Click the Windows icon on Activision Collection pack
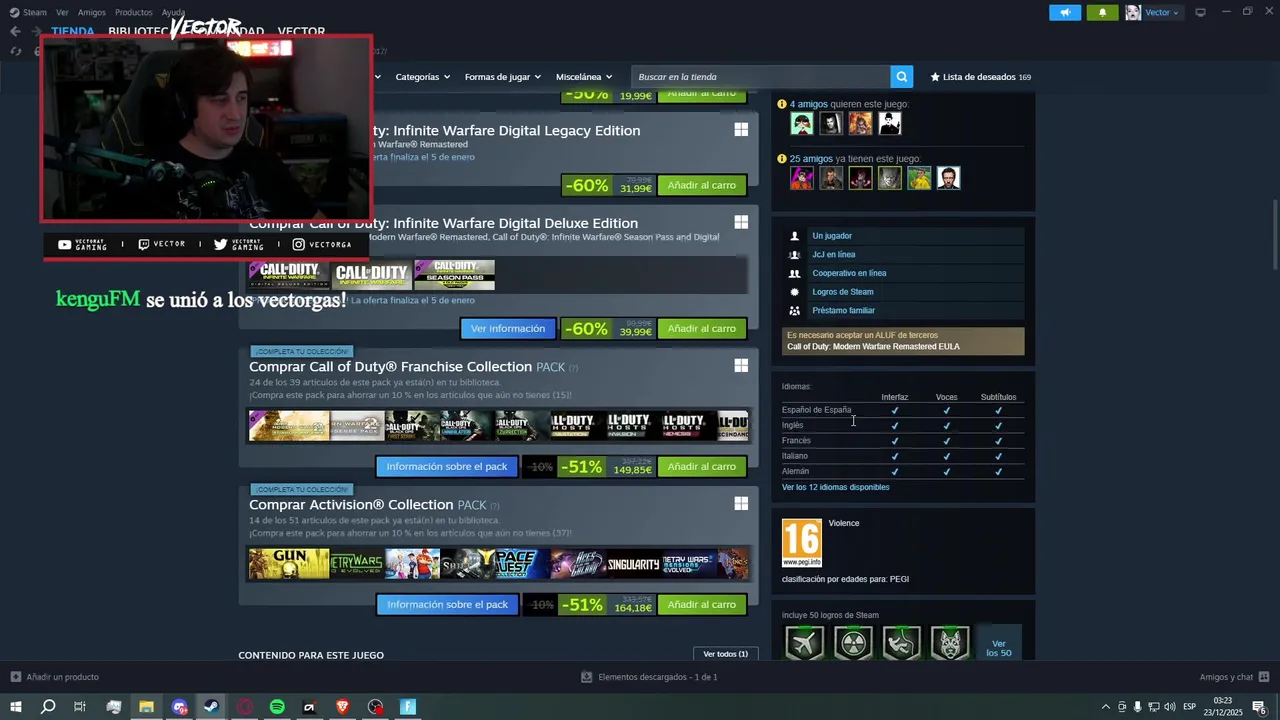 pyautogui.click(x=741, y=504)
